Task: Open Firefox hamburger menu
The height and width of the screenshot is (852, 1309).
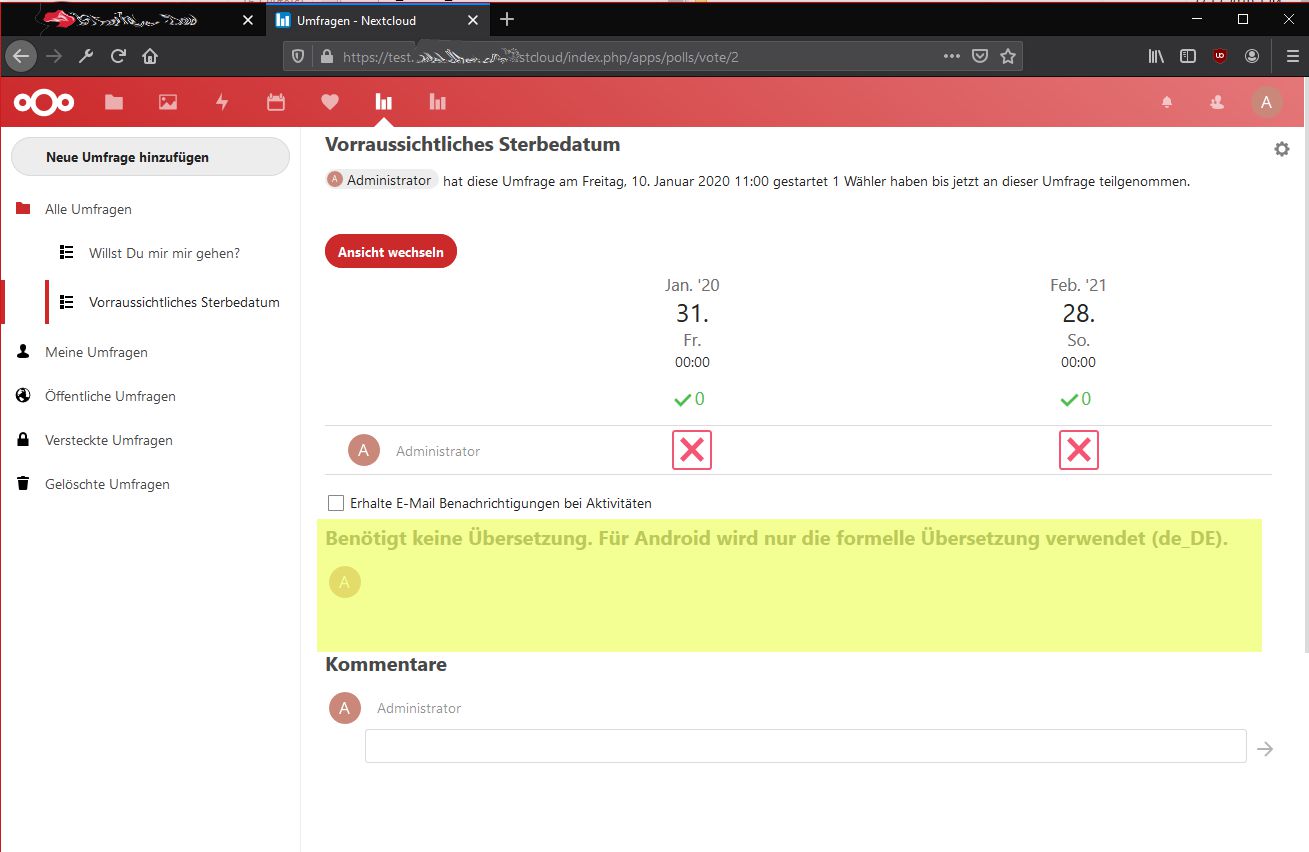Action: point(1291,56)
